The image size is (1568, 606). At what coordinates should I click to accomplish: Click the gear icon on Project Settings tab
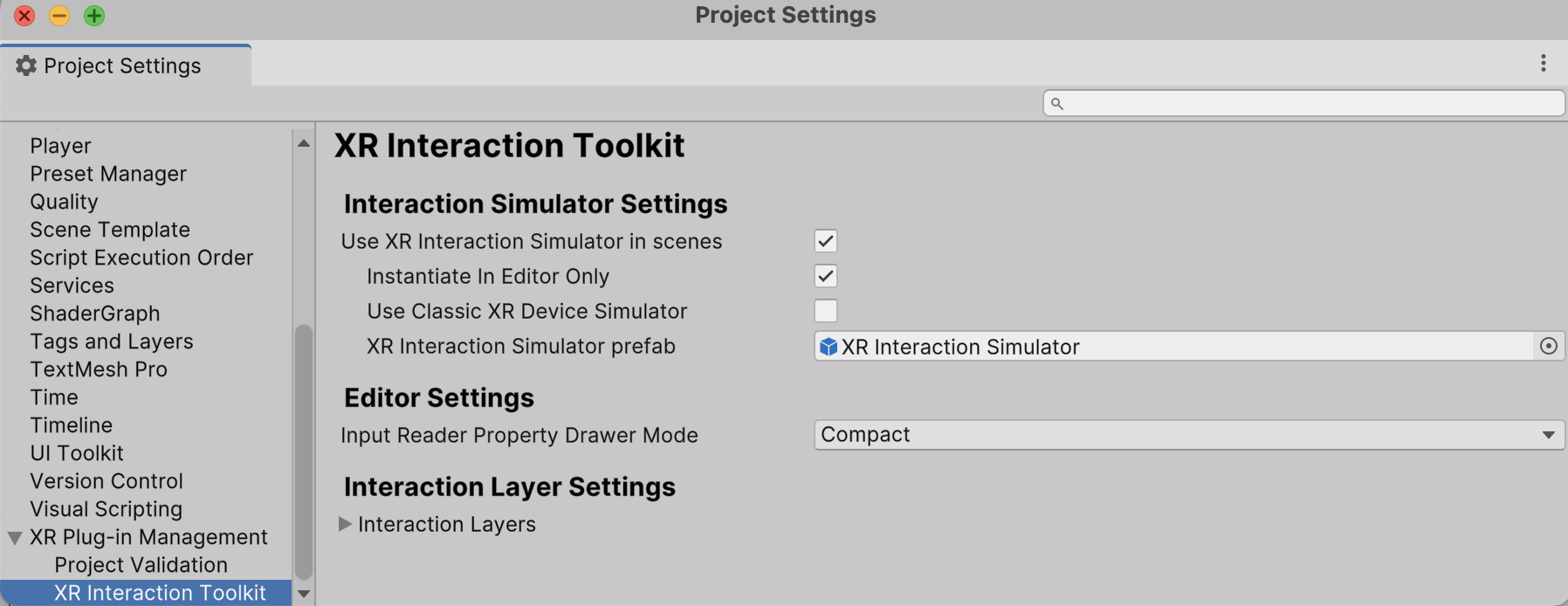[x=26, y=65]
